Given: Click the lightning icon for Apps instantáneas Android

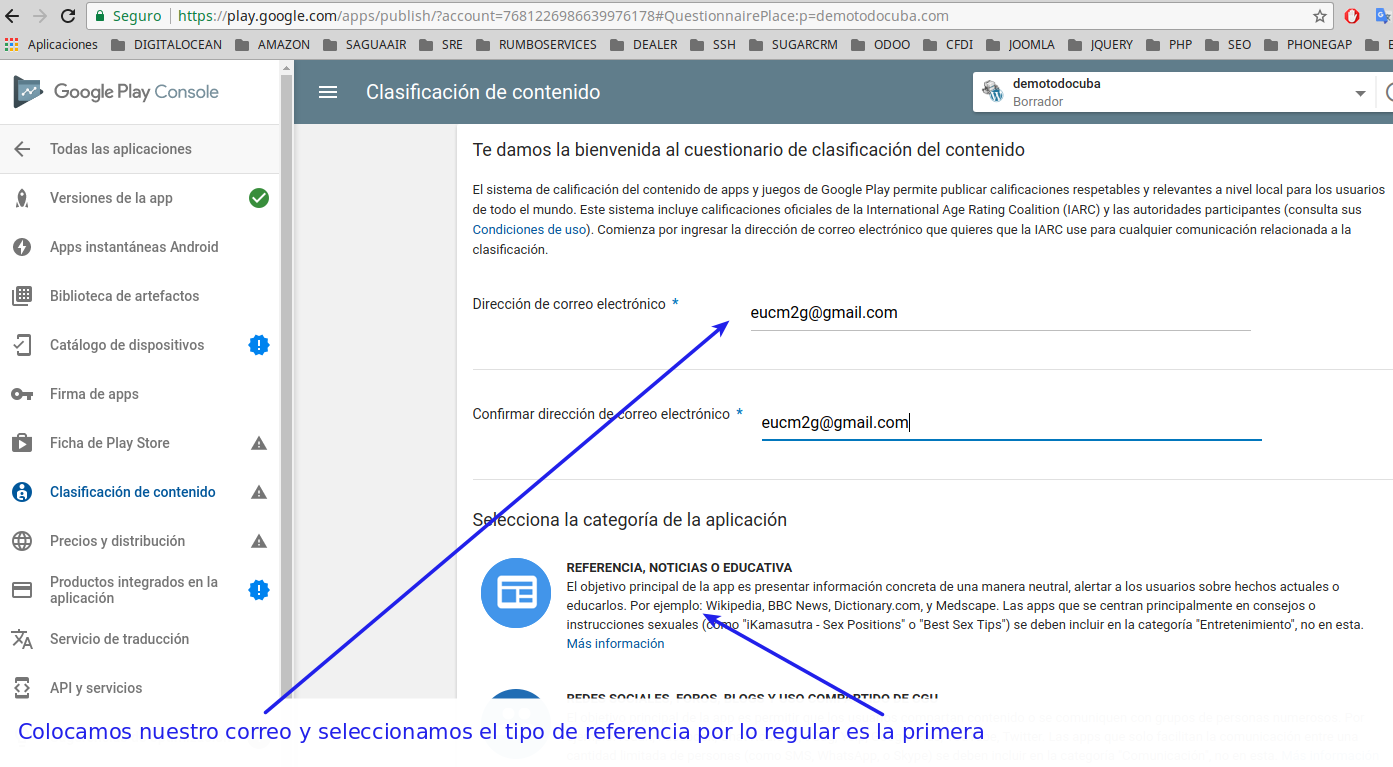Looking at the screenshot, I should point(22,247).
